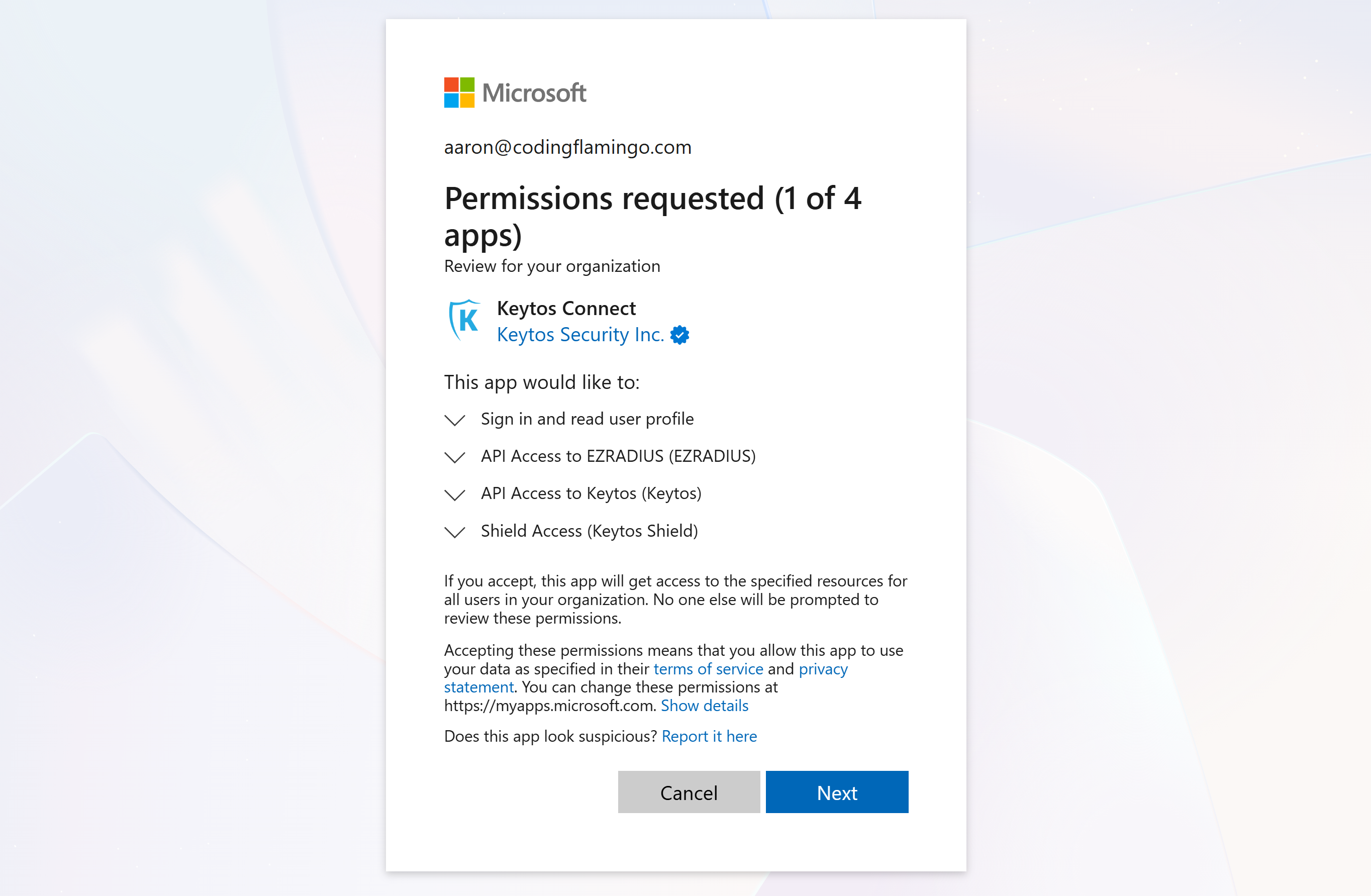Click 'Does this app look suspicious?' text
Image resolution: width=1371 pixels, height=896 pixels.
(x=550, y=736)
